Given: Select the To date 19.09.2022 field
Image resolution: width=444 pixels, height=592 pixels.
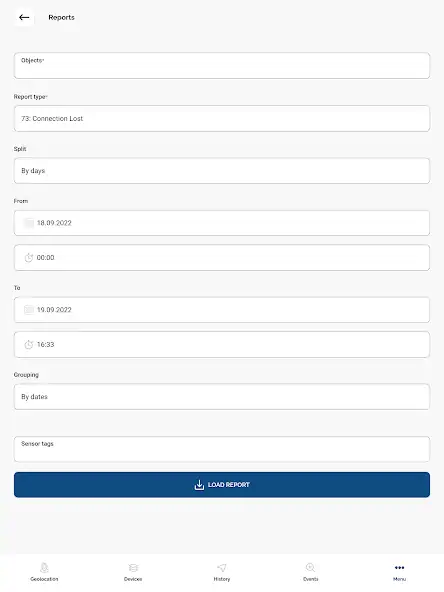Looking at the screenshot, I should click(x=222, y=310).
